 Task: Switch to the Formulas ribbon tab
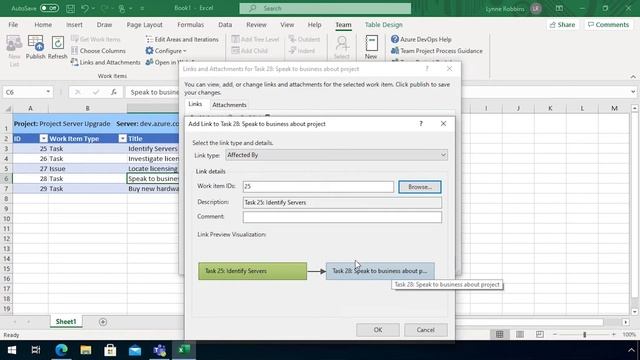coord(191,24)
